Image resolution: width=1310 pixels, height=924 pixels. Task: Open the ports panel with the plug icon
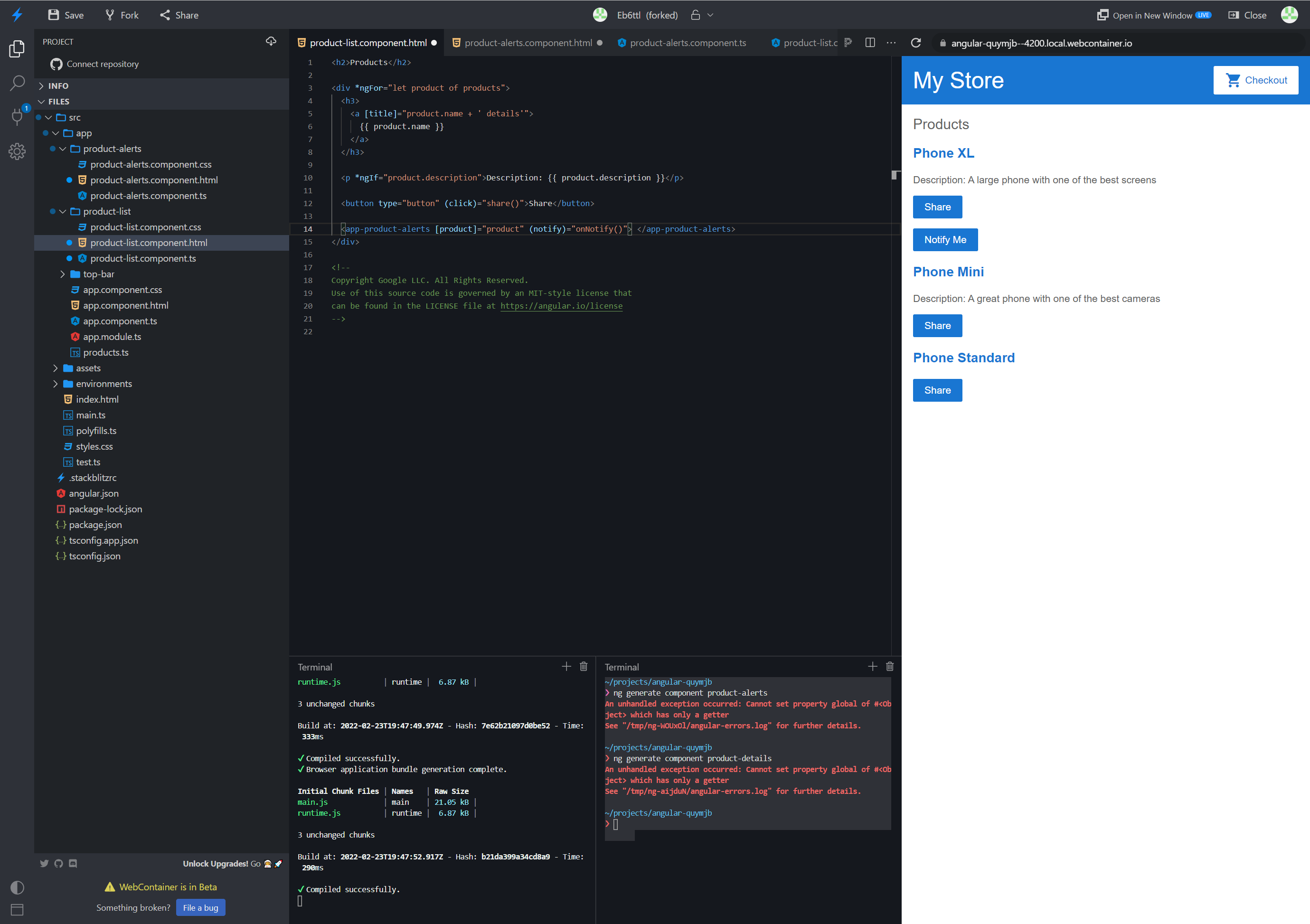[x=17, y=117]
